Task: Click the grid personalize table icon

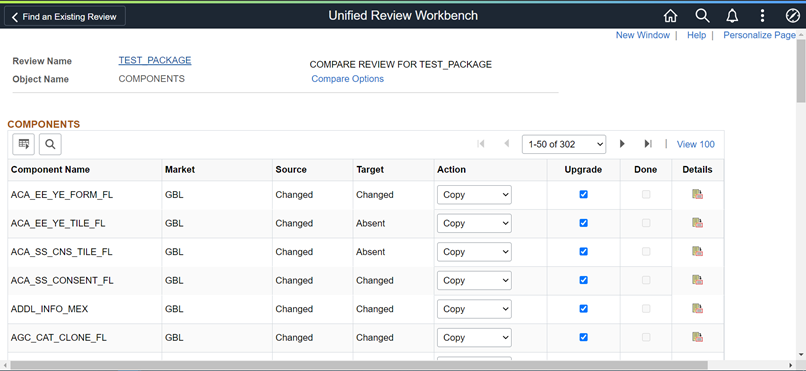Action: (24, 144)
